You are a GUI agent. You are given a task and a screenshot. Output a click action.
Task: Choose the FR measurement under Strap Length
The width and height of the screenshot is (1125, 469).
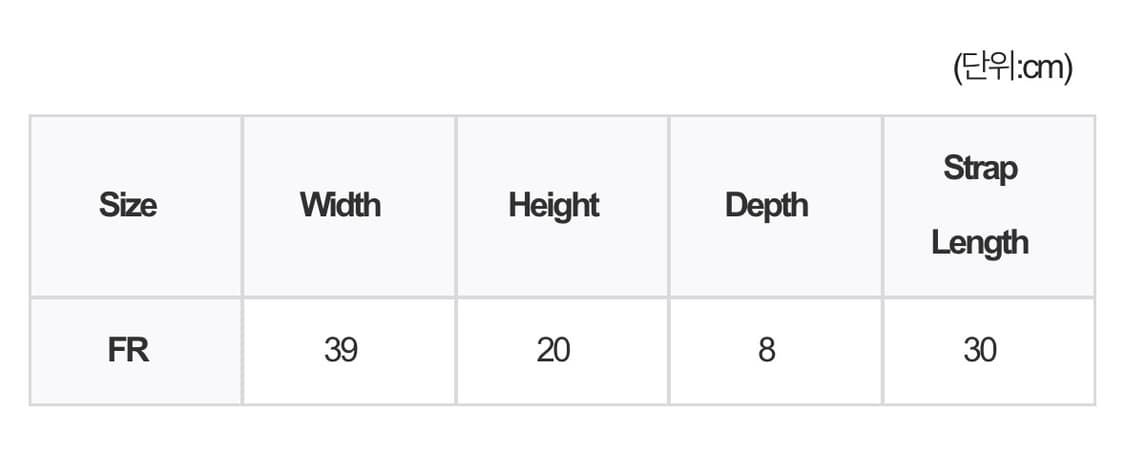point(979,351)
